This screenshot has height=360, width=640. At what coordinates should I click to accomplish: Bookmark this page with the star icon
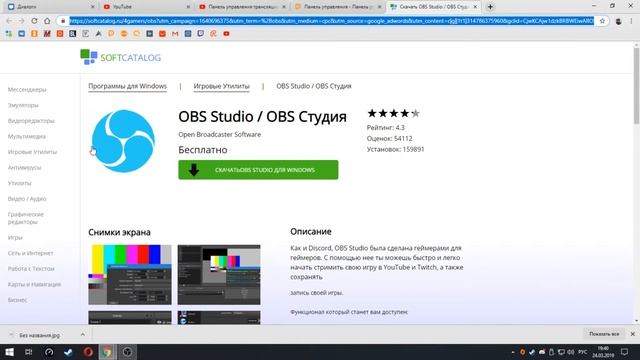(602, 21)
